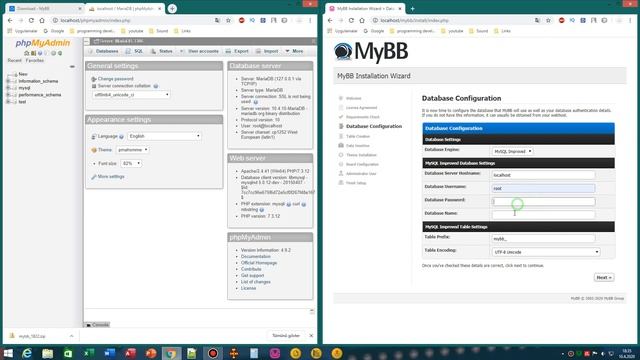640x360 pixels.
Task: Open the Console bar in phpMyAdmin
Action: [98, 325]
